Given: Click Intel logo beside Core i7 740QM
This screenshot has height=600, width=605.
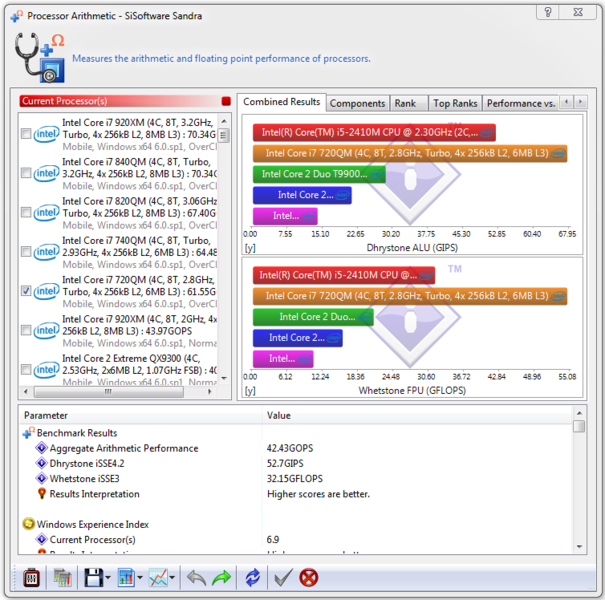Looking at the screenshot, I should click(x=46, y=252).
